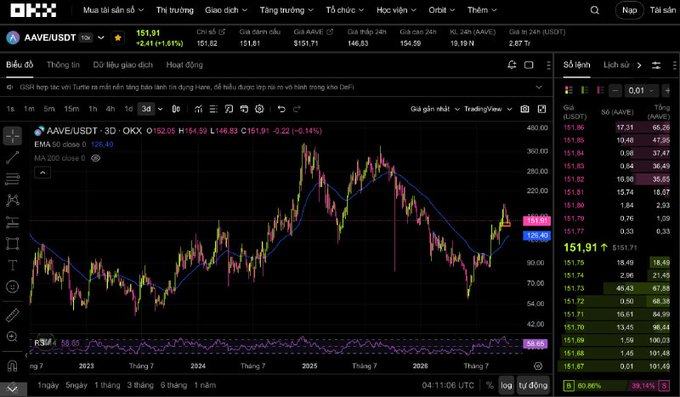Click the 151,91 current price label
The image size is (680, 397).
[537, 220]
